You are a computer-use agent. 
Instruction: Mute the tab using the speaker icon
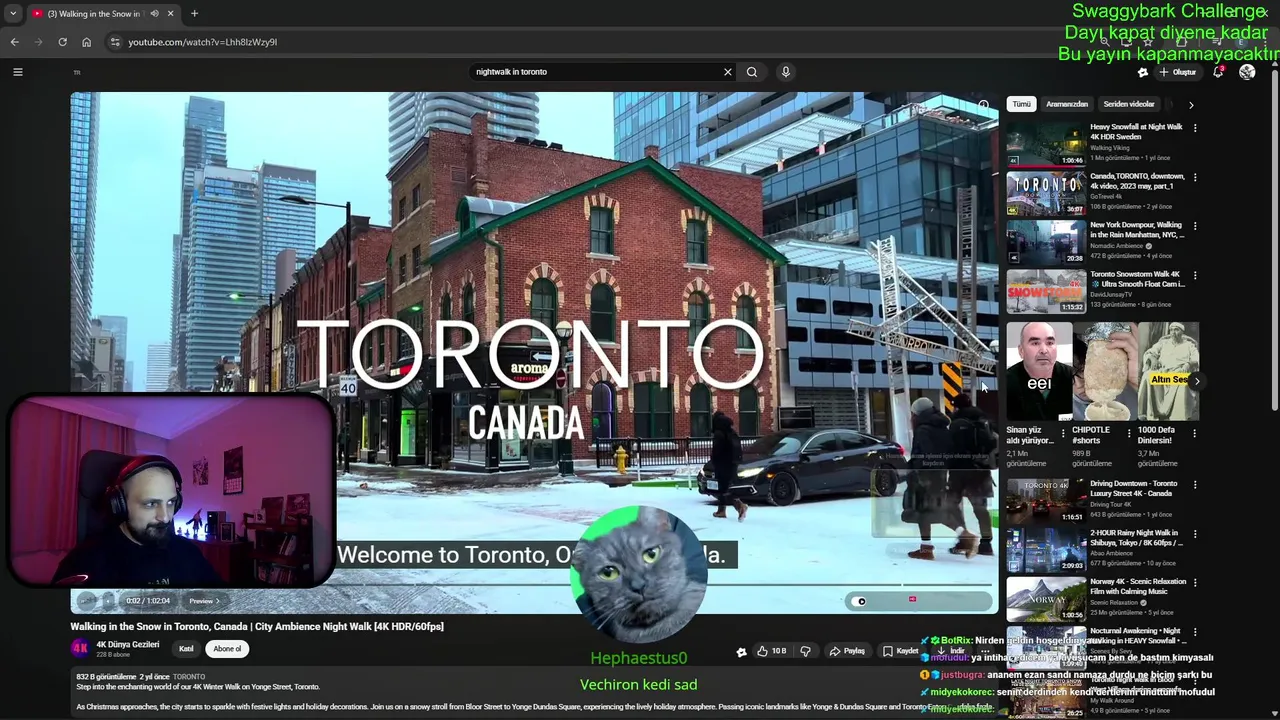pyautogui.click(x=154, y=14)
